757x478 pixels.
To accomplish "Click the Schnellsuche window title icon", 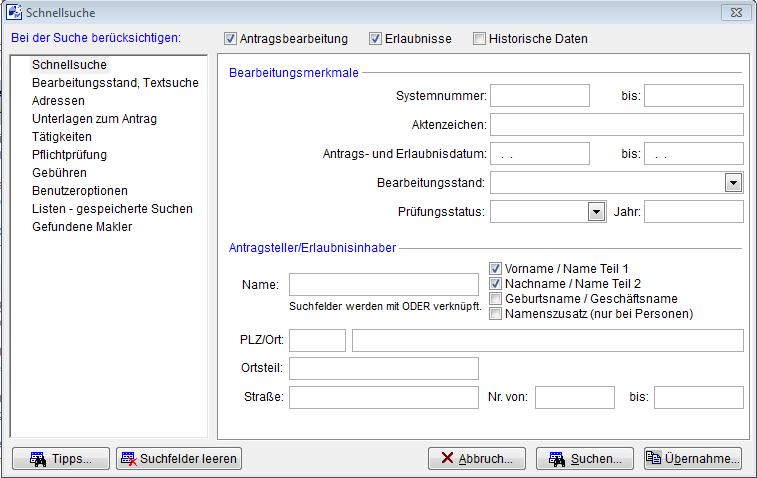I will [x=13, y=11].
